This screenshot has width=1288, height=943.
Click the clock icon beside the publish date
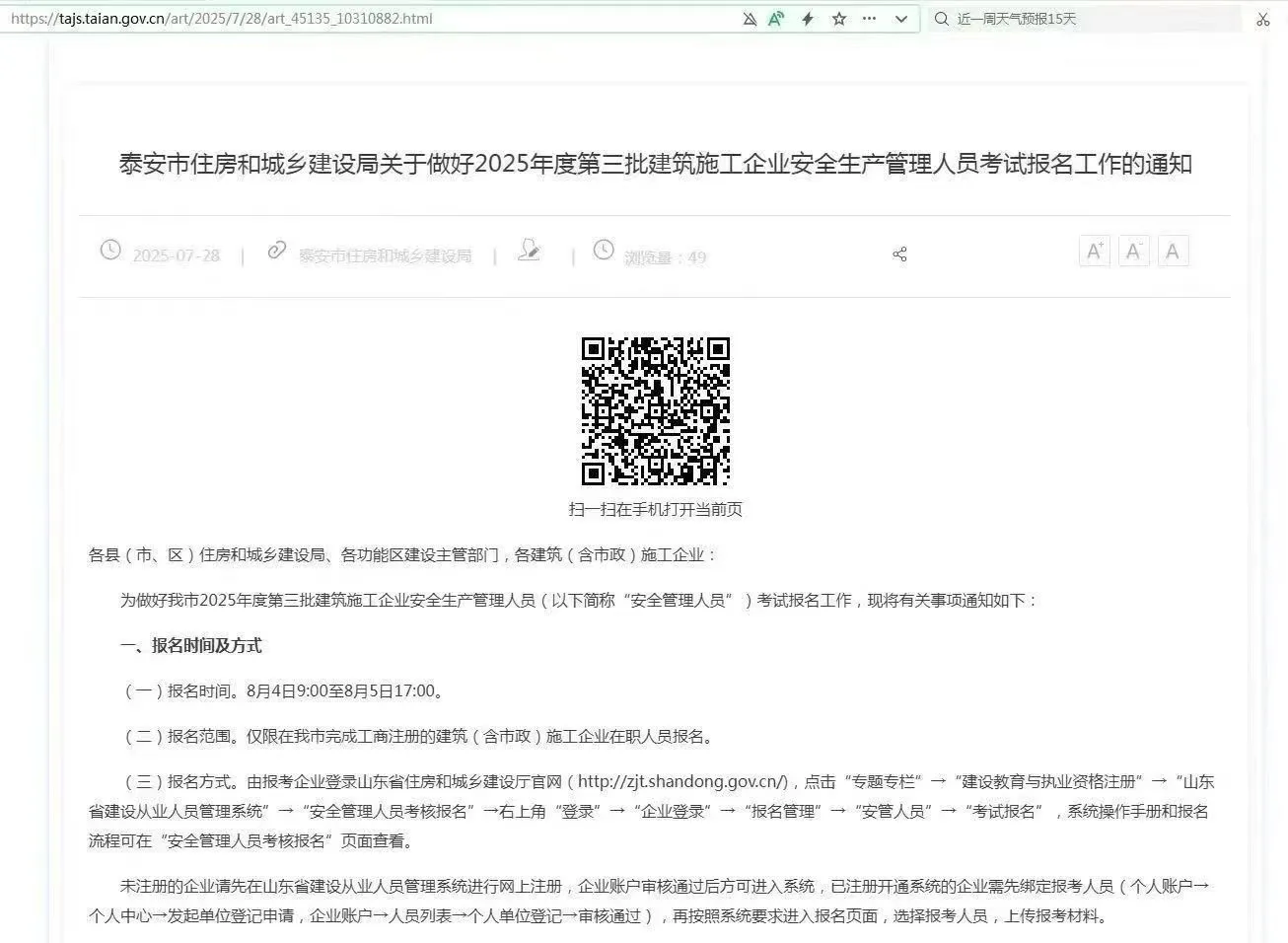click(x=110, y=251)
